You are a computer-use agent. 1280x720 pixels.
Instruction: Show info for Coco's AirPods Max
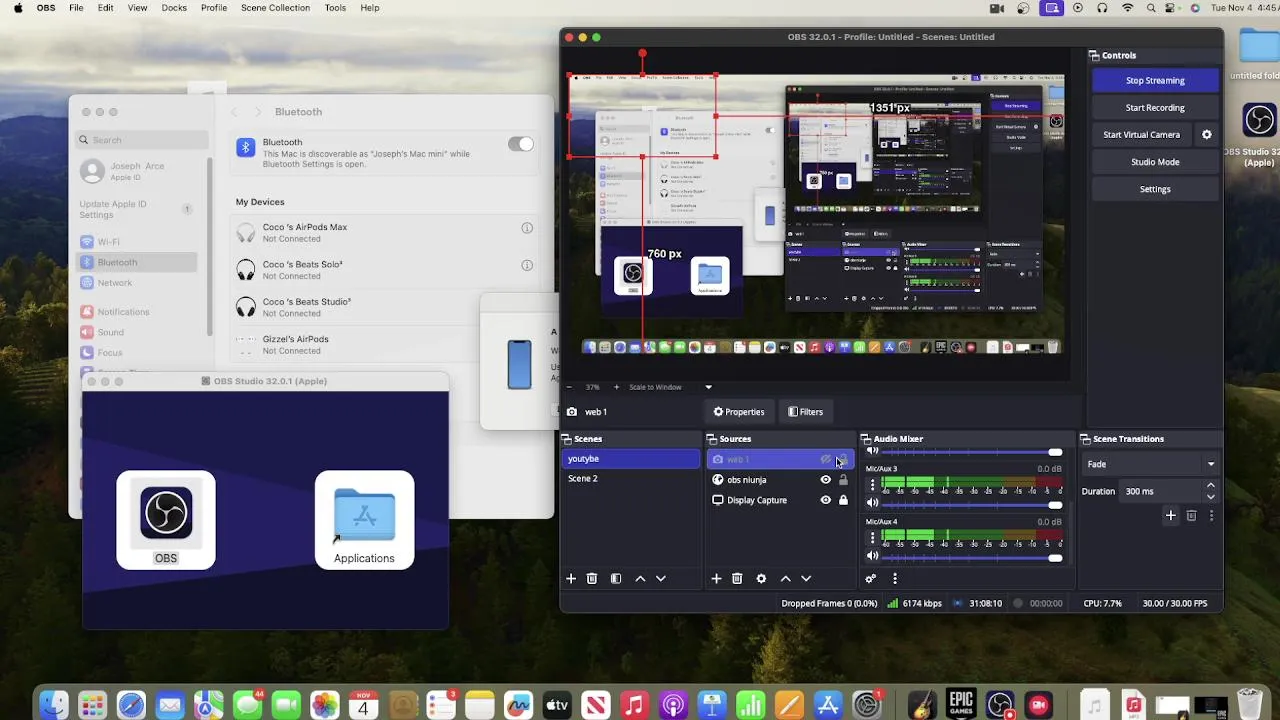pos(527,228)
